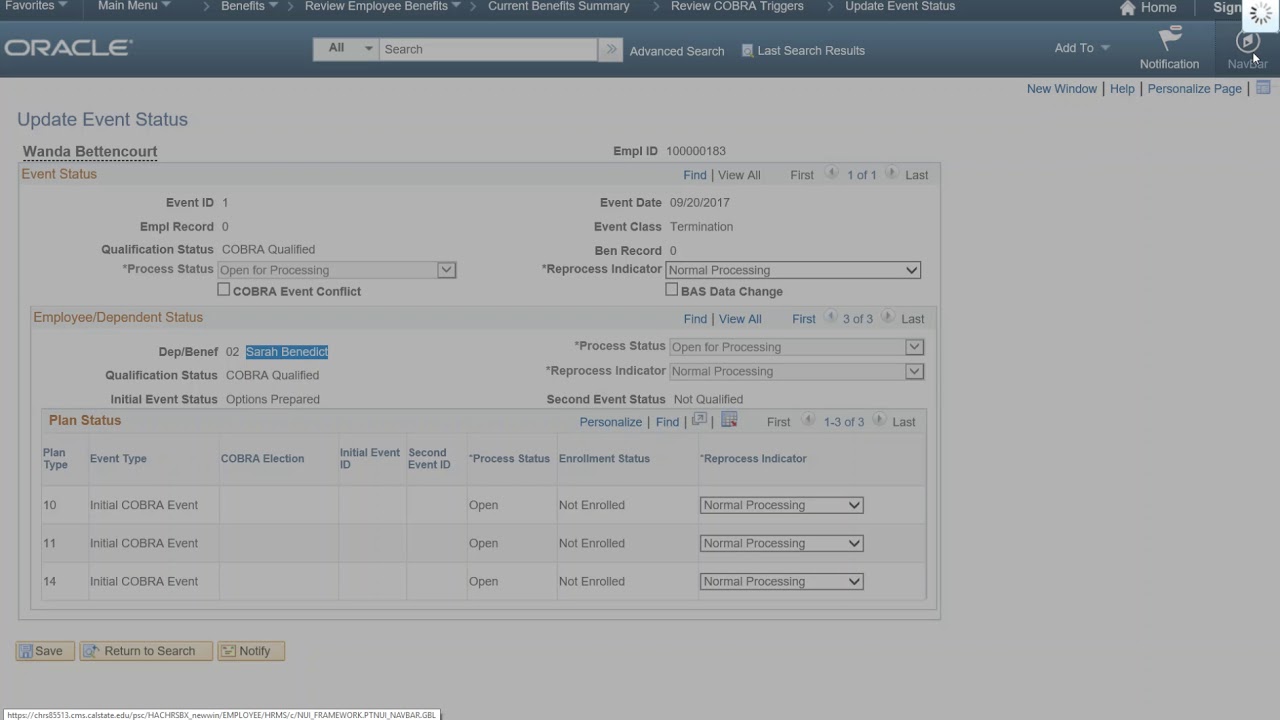Open the search scope All dropdown
The width and height of the screenshot is (1280, 720).
point(345,48)
